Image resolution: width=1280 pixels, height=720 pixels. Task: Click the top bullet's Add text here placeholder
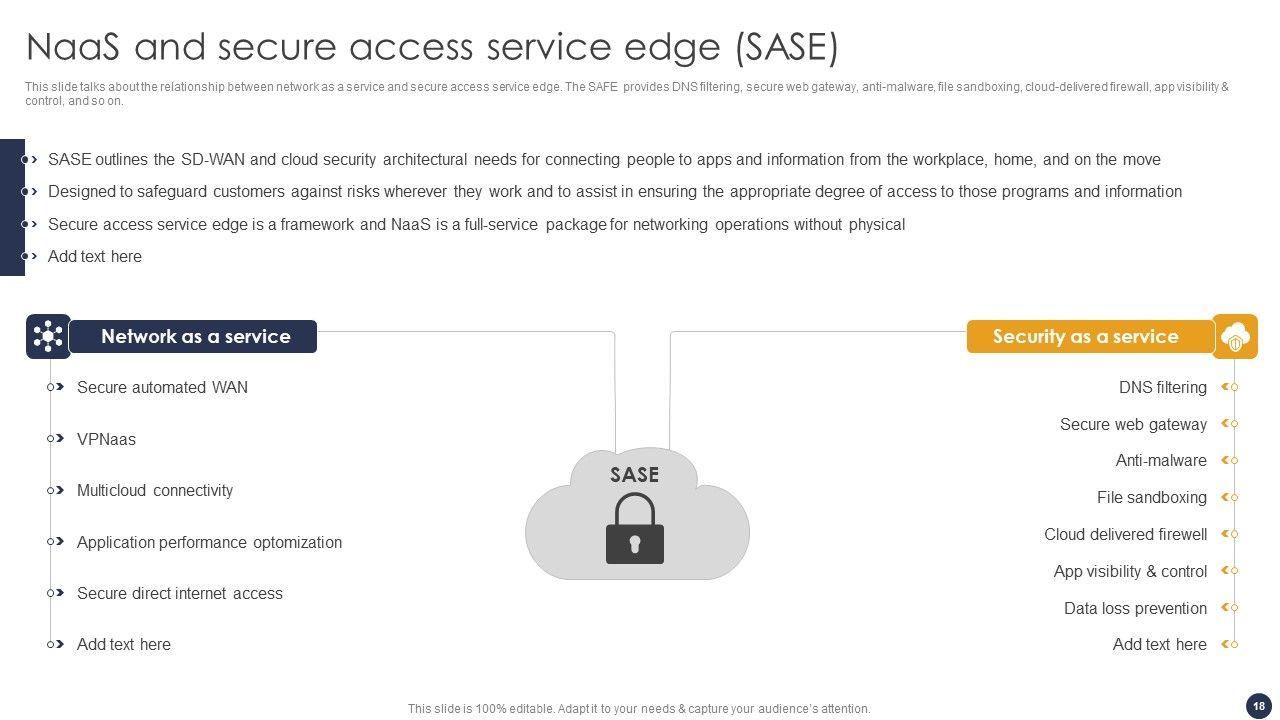pos(95,256)
